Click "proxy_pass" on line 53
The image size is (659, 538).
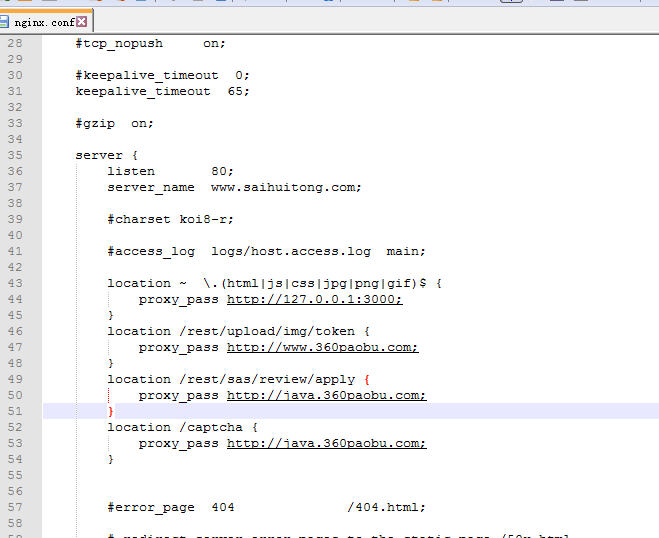point(179,443)
